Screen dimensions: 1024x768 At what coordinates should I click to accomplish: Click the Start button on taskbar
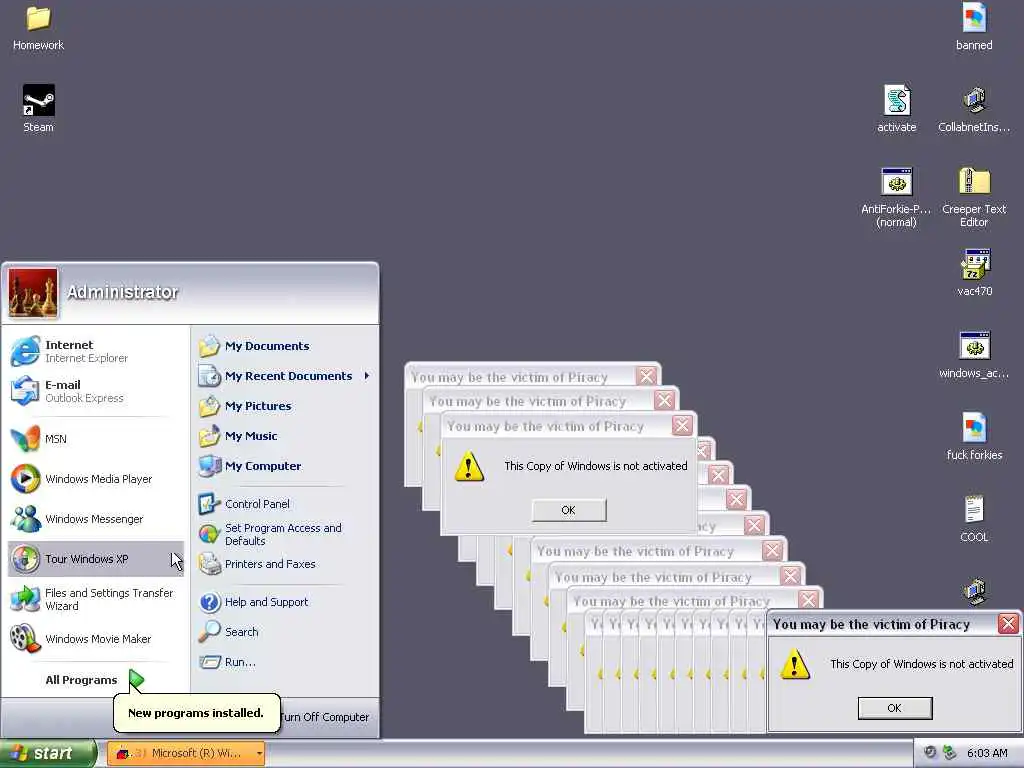(47, 753)
